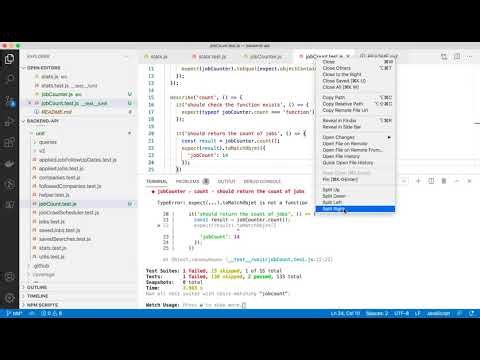The image size is (480, 360).
Task: Select Quick Open File History menu entry
Action: click(355, 162)
